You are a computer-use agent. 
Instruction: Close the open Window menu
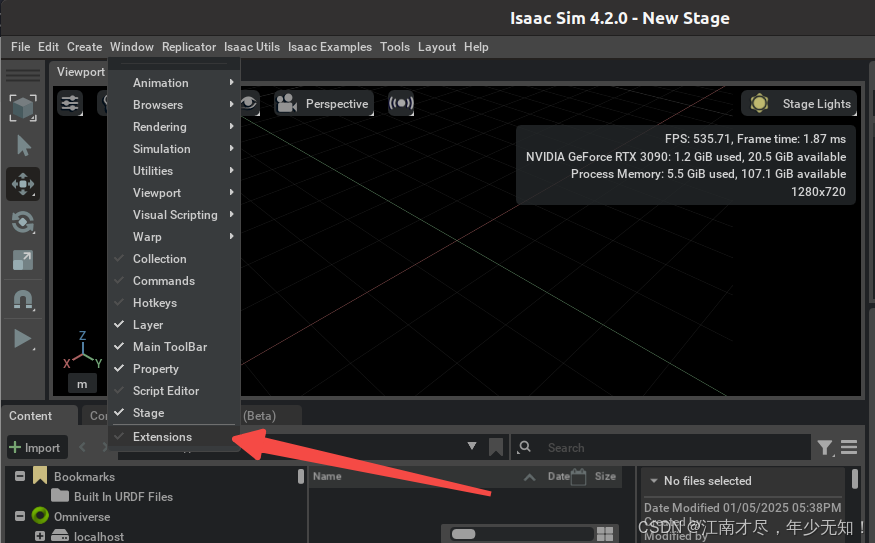[x=132, y=47]
